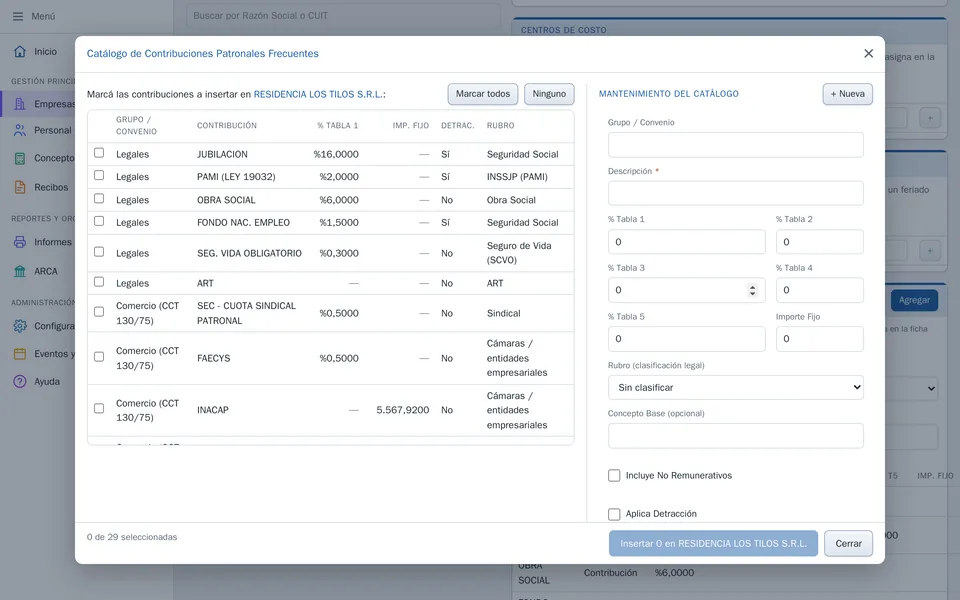Click the Informes printer icon

[x=20, y=242]
